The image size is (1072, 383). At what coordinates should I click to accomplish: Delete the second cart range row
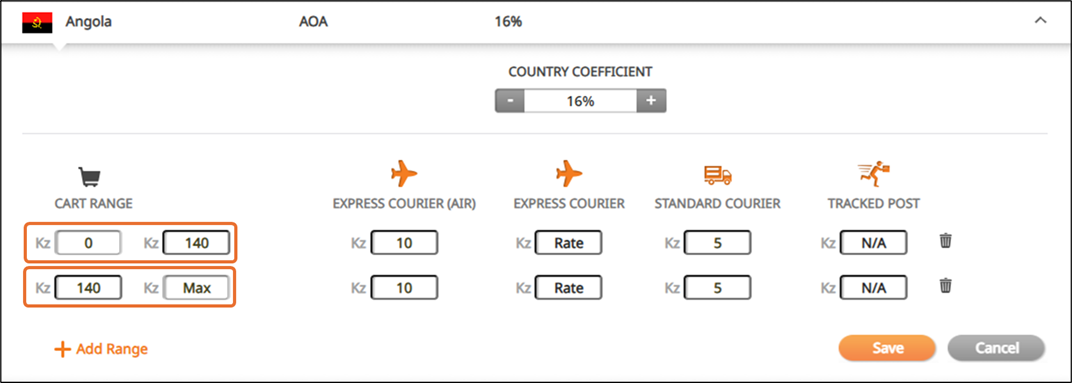pos(946,285)
